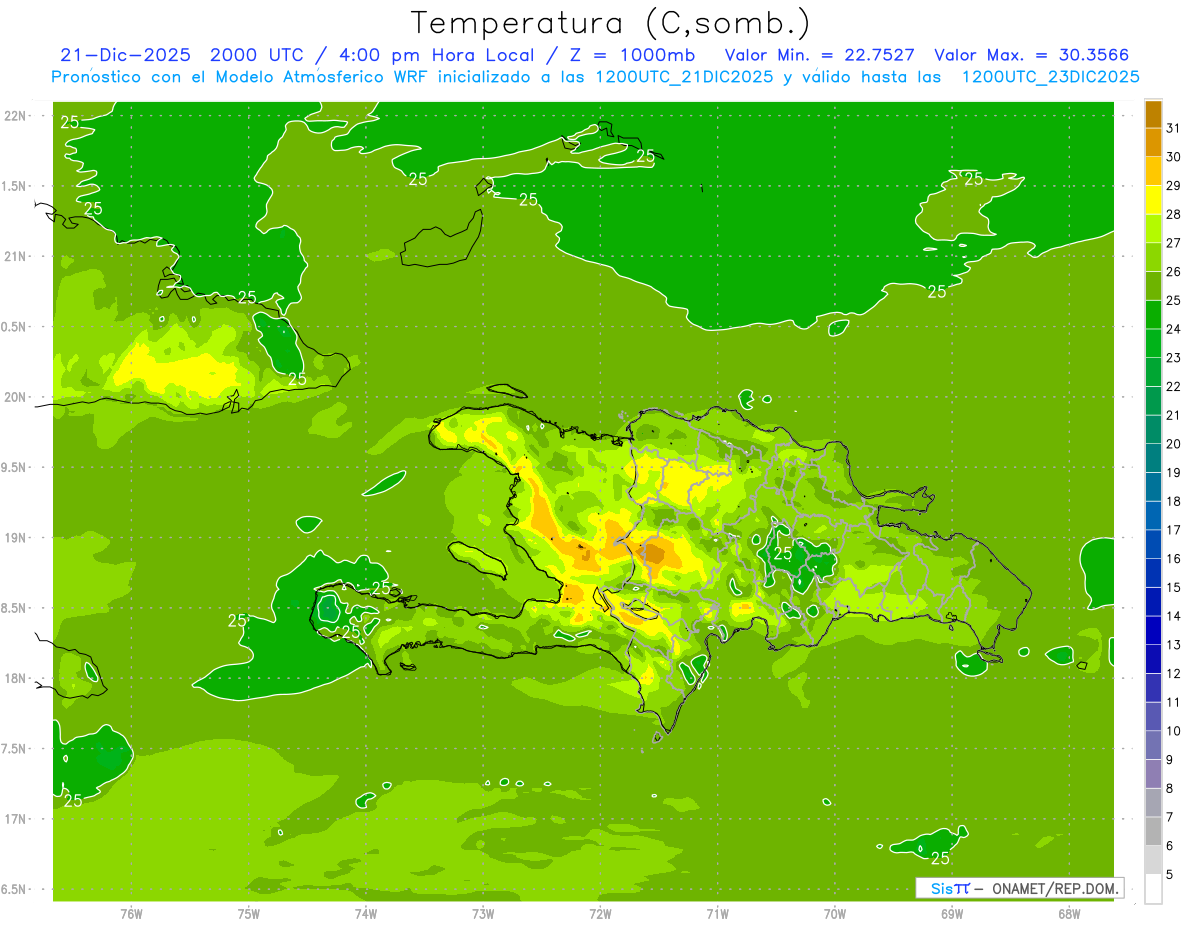Viewport: 1200px width, 927px height.
Task: Click the '19N' latitude label
Action: pos(16,537)
